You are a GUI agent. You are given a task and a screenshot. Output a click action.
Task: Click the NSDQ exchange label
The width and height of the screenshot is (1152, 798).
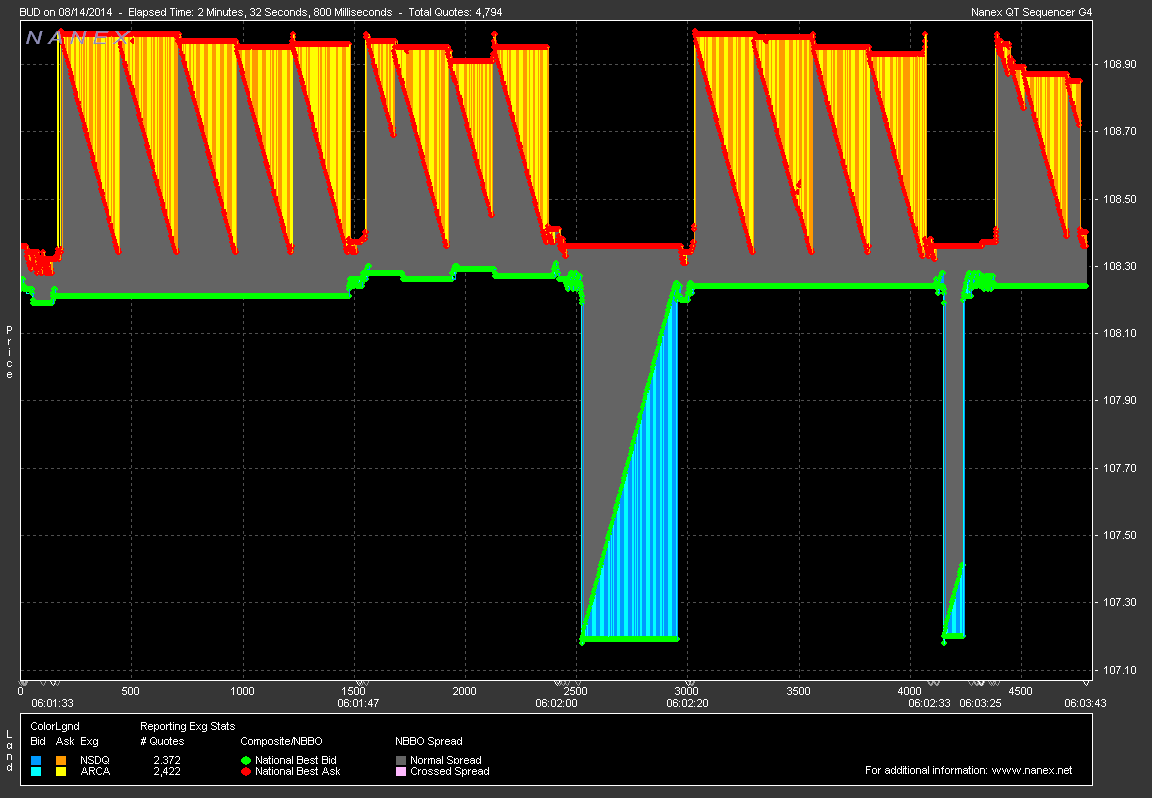95,761
